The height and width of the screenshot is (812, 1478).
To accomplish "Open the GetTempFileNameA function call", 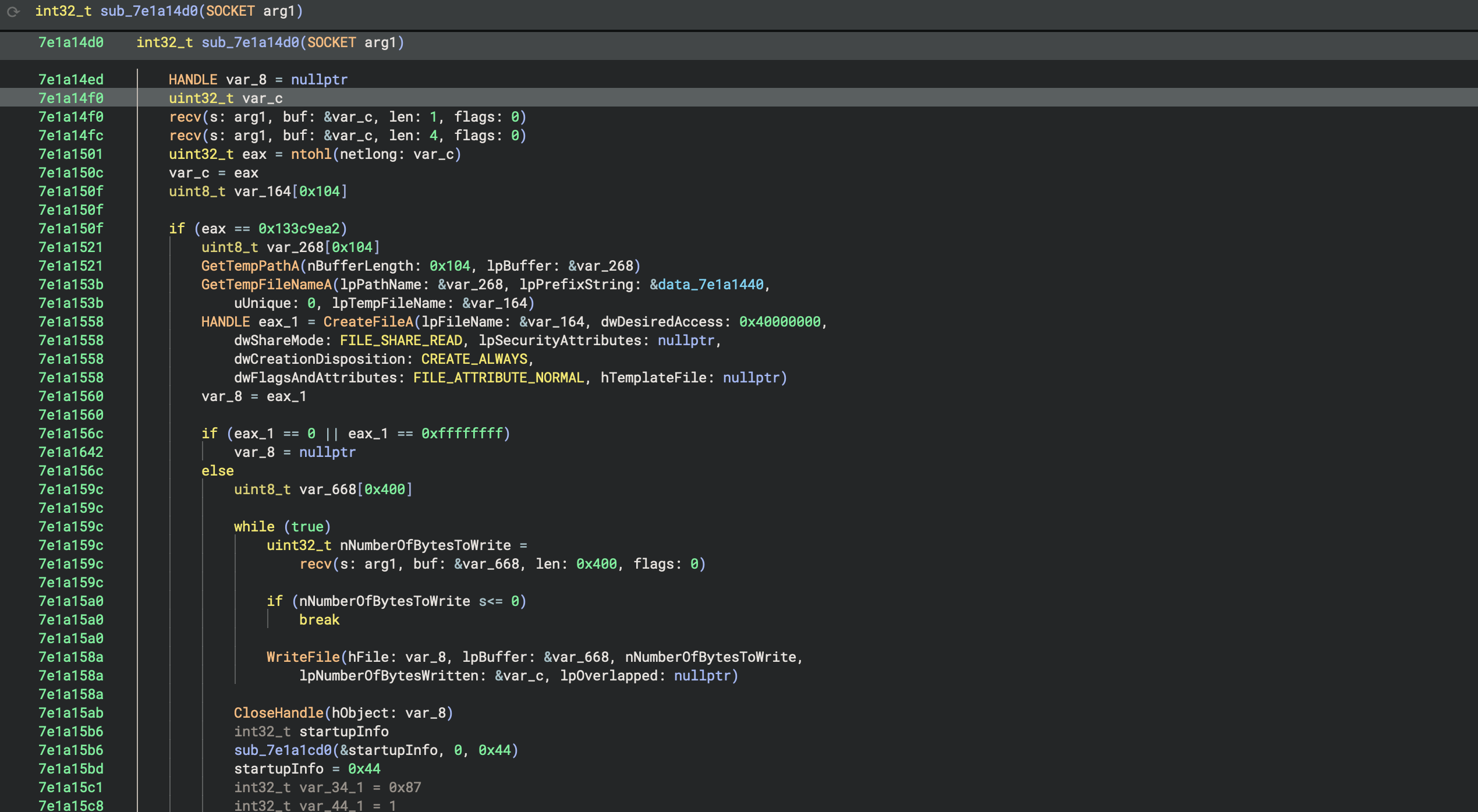I will 266,285.
